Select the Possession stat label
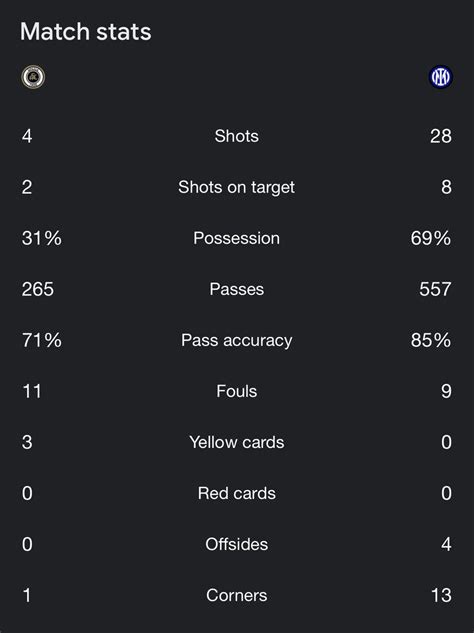 (237, 238)
